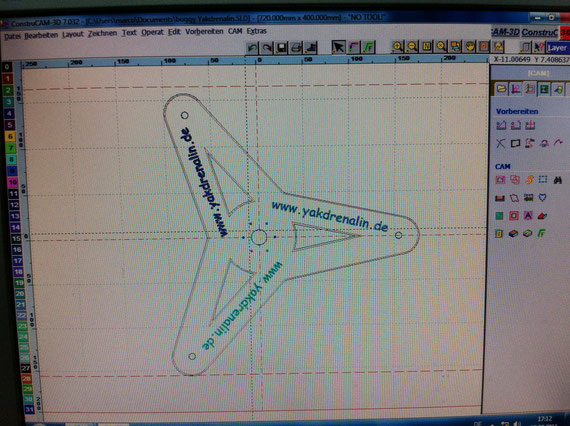Screen dimensions: 570x426
Task: Click the pink square frame icon in CAM section
Action: tap(514, 216)
